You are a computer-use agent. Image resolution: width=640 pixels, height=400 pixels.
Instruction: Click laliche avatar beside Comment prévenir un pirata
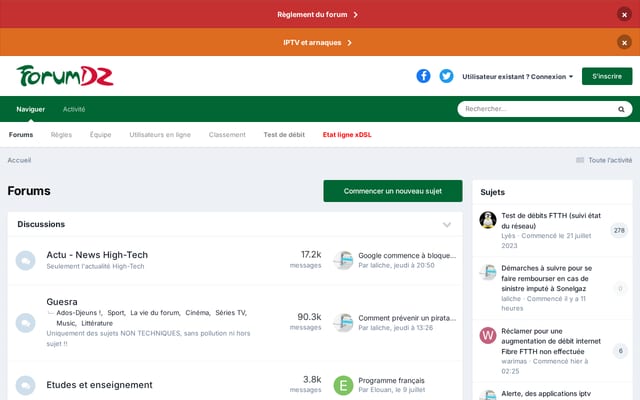tap(343, 323)
